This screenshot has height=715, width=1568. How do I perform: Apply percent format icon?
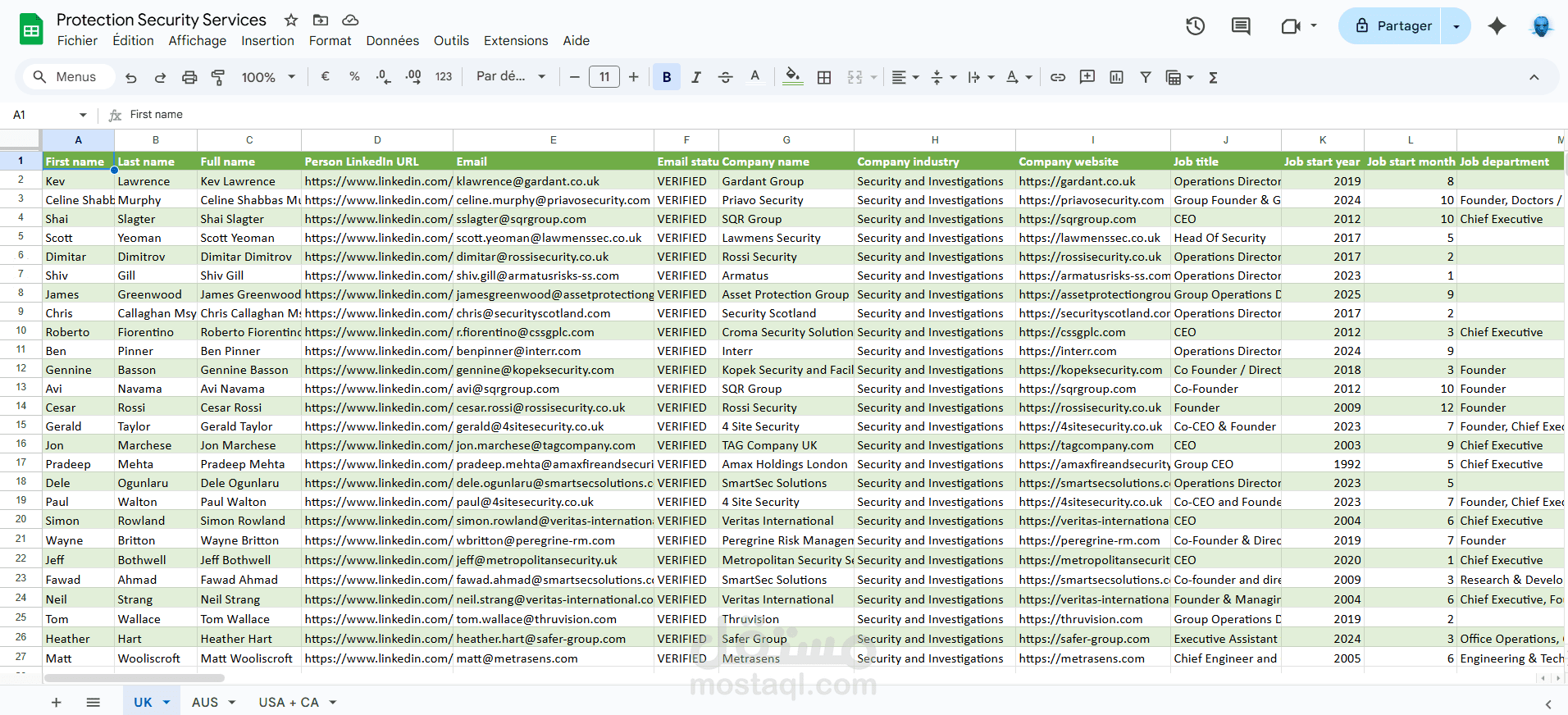[x=354, y=76]
